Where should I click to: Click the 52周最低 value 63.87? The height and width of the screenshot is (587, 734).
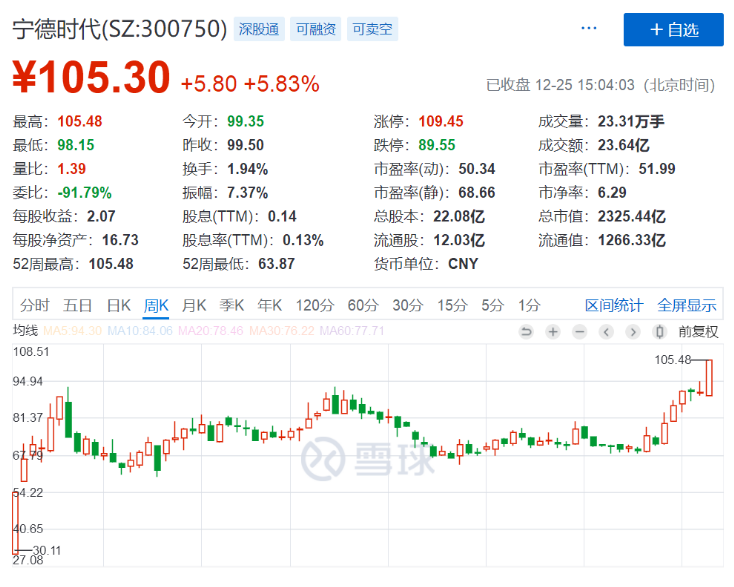[x=277, y=264]
